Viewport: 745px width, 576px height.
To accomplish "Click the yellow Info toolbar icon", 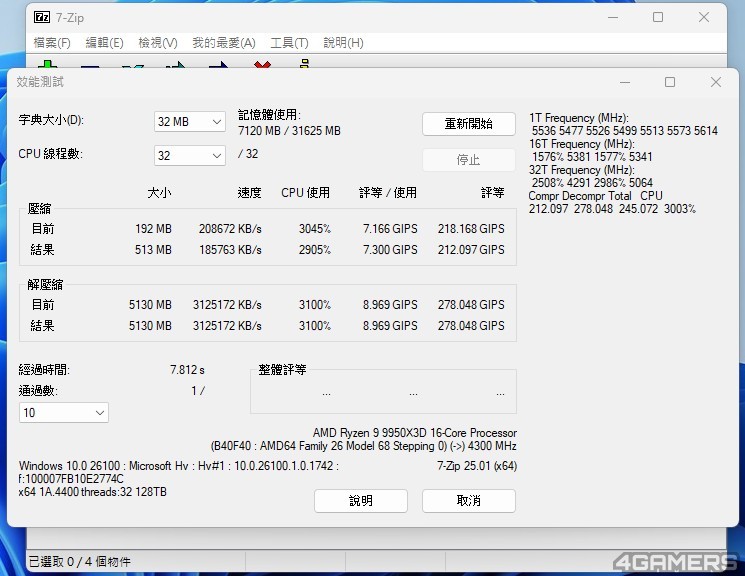I will pos(303,66).
